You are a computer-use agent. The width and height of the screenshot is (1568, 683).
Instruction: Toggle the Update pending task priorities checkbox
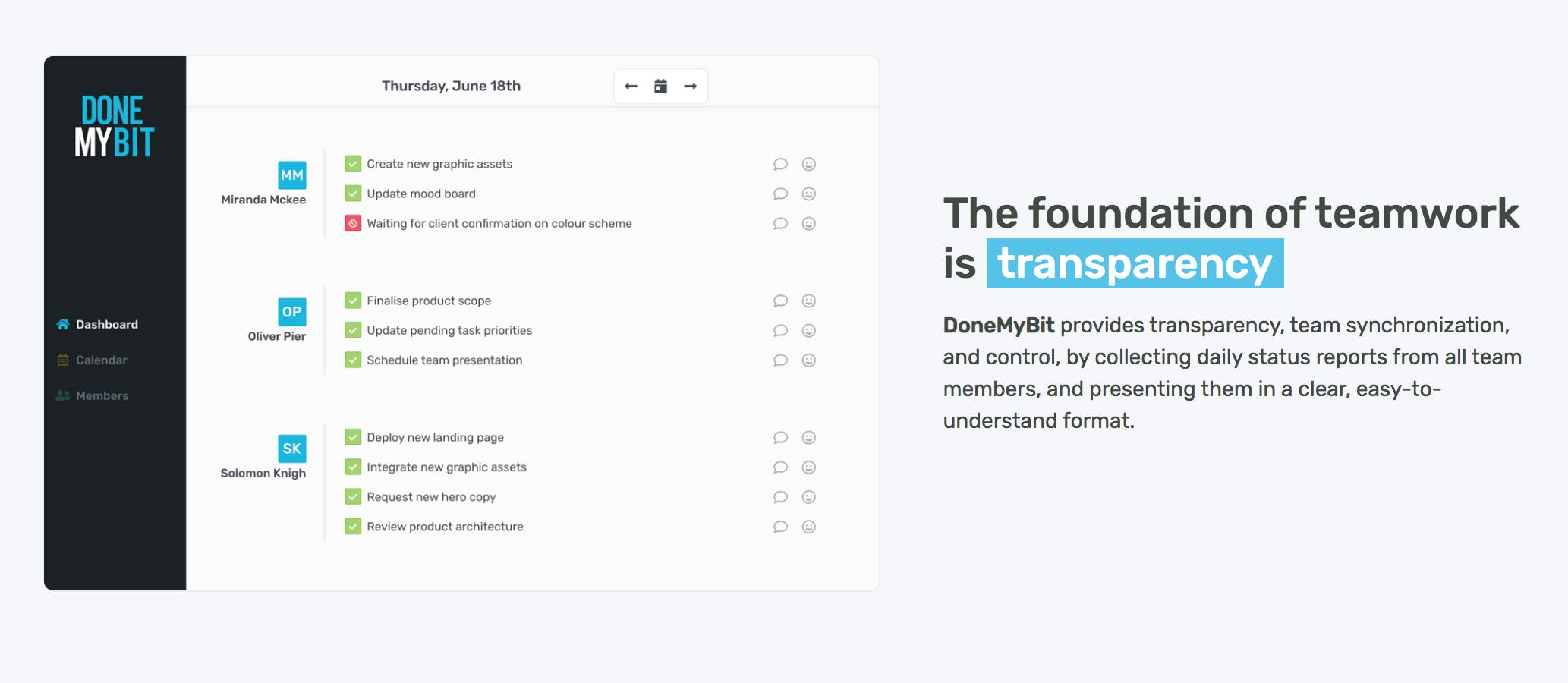[353, 330]
